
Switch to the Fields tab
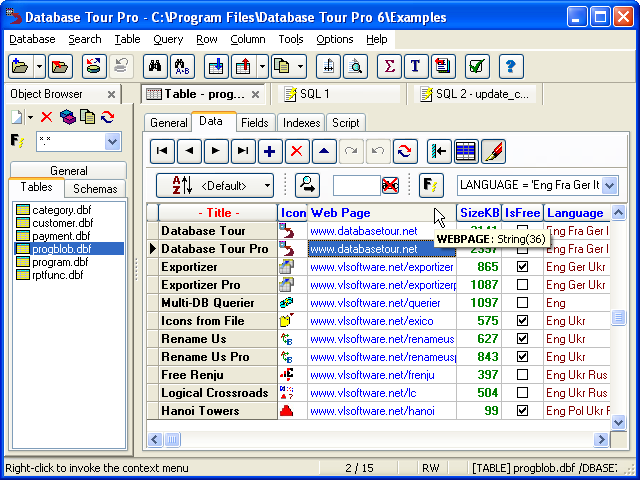tap(255, 123)
